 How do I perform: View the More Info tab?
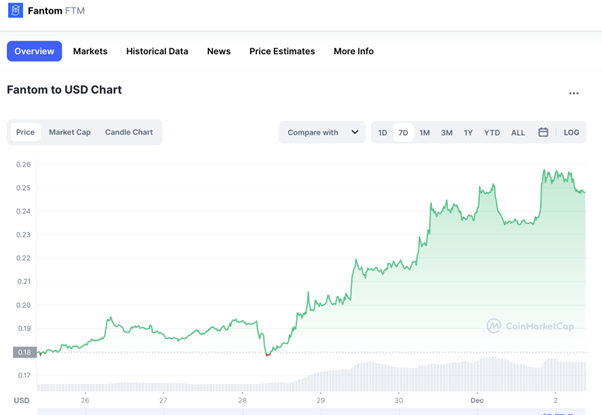click(354, 51)
